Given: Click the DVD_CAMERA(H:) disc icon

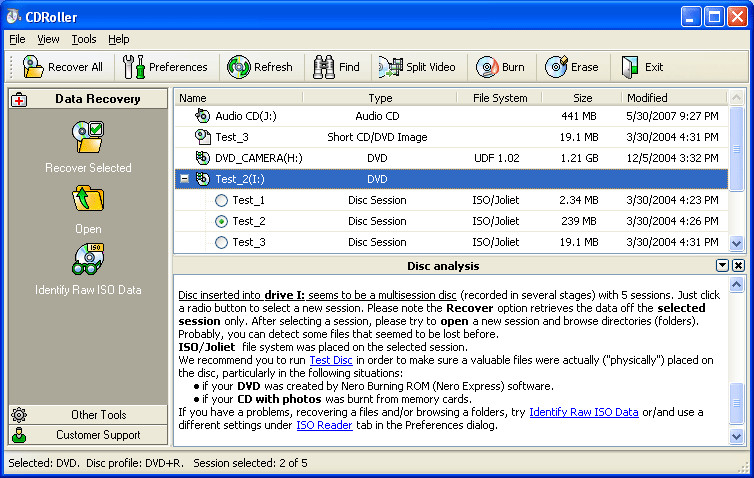Looking at the screenshot, I should pos(202,158).
